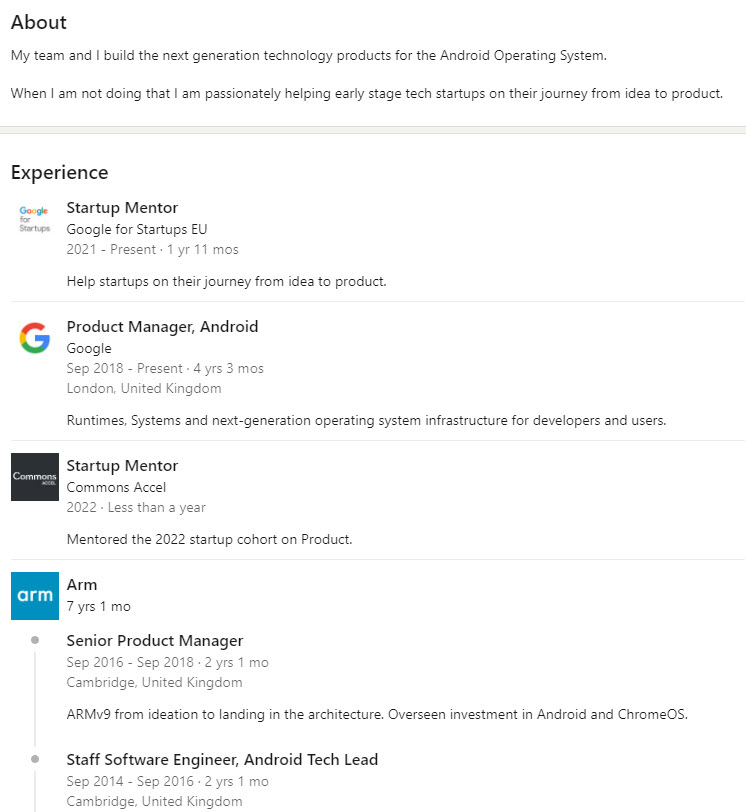Click the Runtimes, Systems description text

[366, 420]
